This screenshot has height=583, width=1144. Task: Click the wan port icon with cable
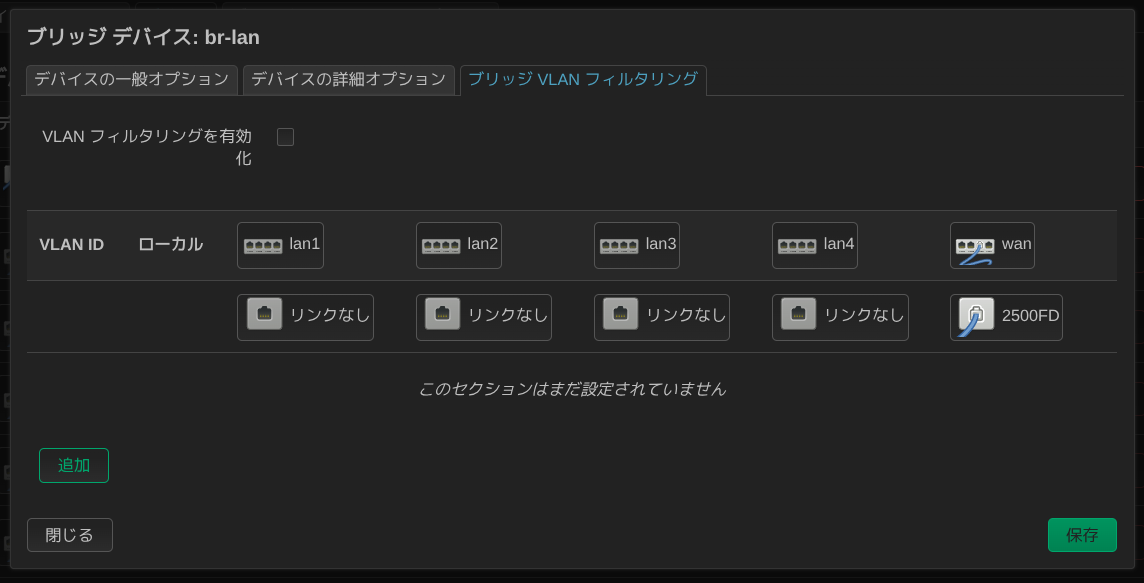point(975,250)
